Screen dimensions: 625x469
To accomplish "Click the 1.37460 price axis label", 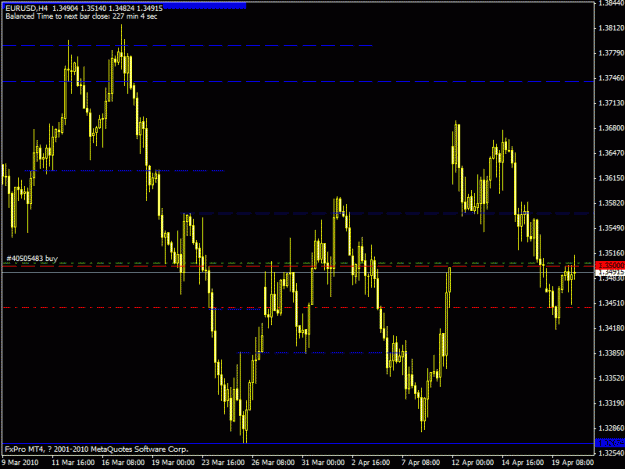I will 611,78.
